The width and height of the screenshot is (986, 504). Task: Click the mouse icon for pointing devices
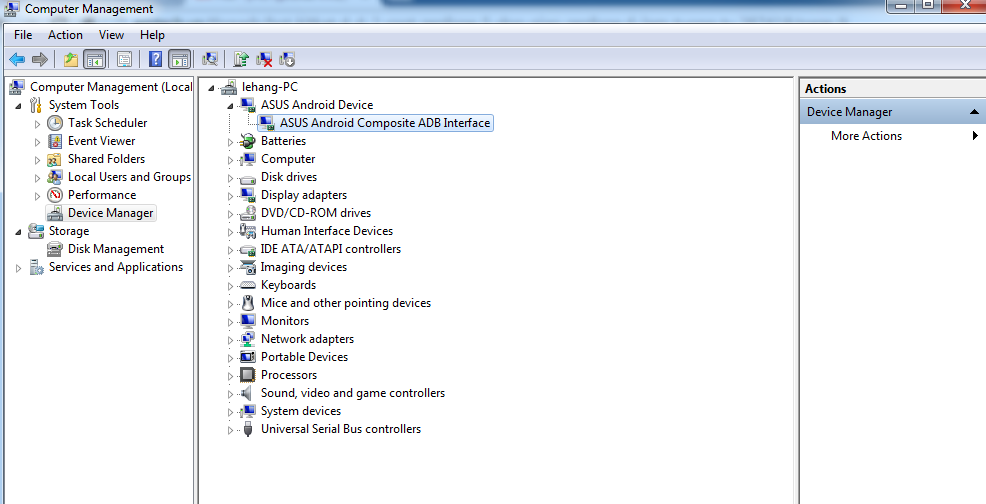tap(248, 303)
